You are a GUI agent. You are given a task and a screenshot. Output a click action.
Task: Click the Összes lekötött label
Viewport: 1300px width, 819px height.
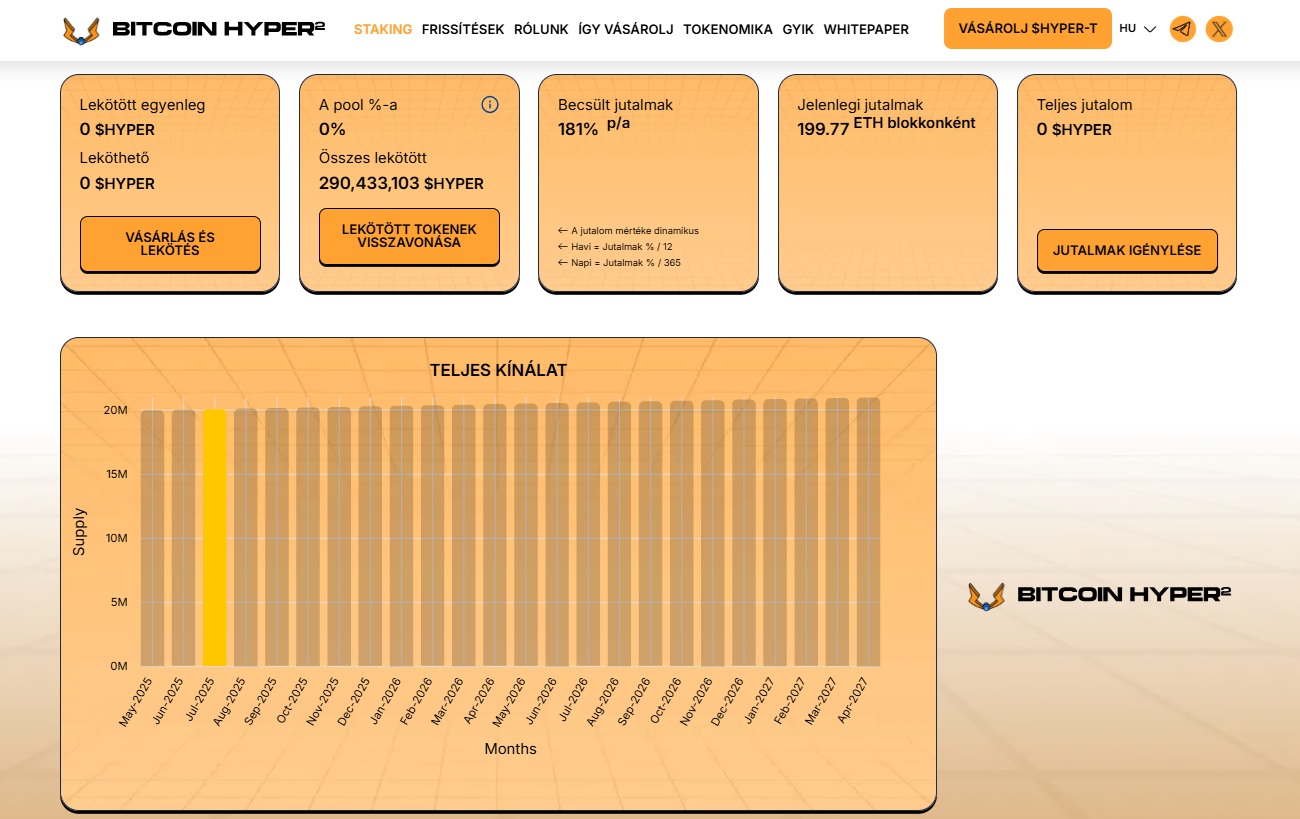tap(373, 158)
